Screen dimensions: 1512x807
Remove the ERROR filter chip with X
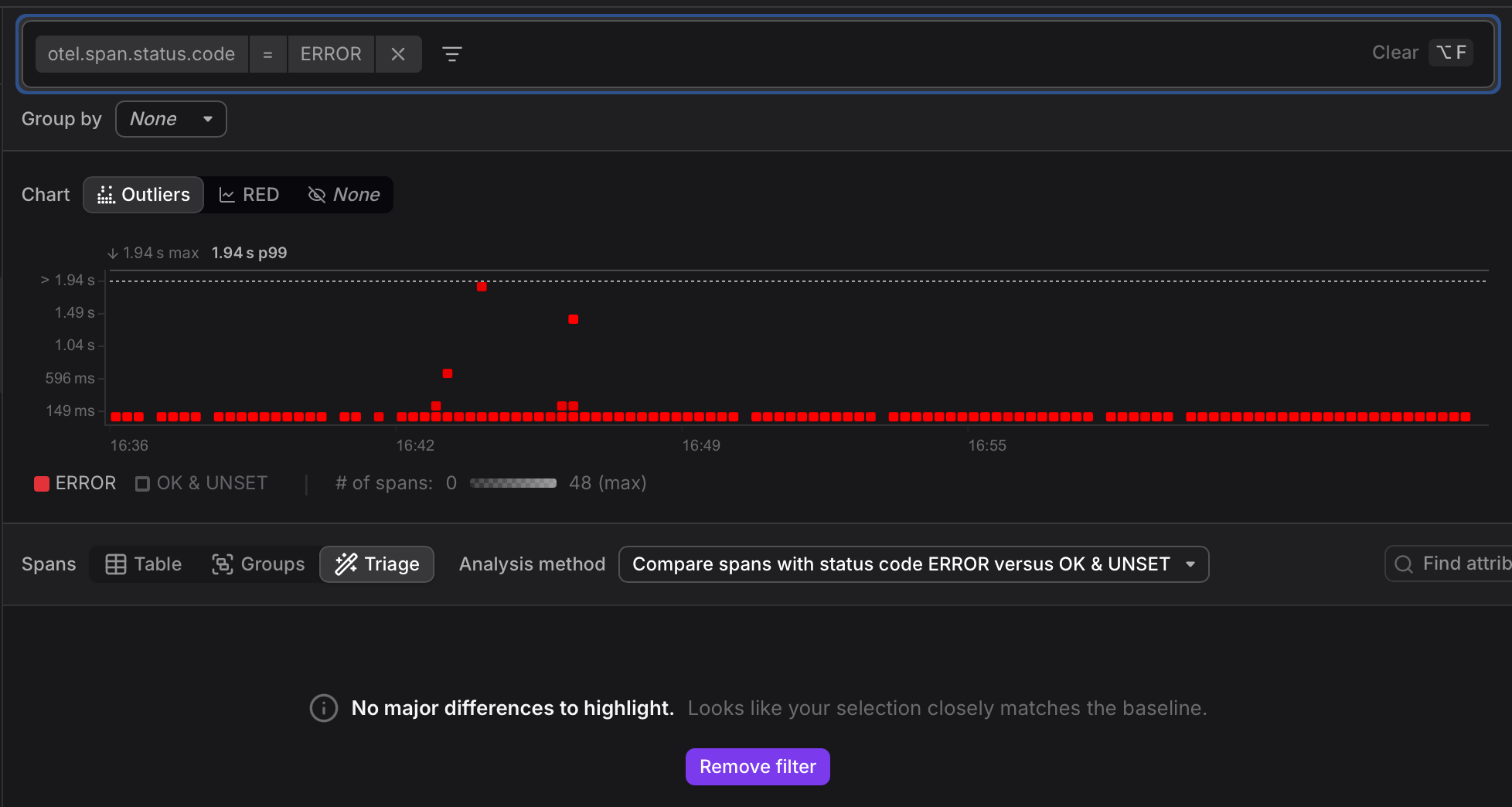click(398, 54)
